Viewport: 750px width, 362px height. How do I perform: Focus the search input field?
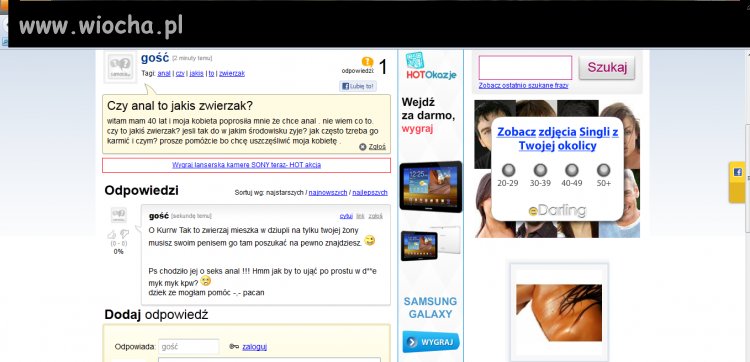click(x=525, y=68)
